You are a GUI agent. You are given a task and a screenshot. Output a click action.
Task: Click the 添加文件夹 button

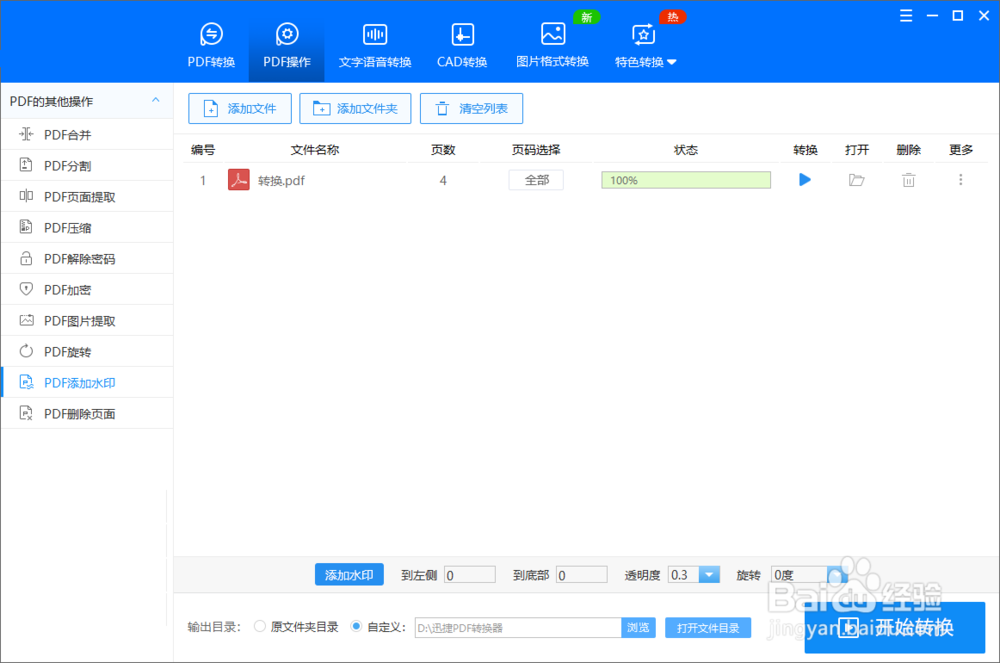coord(355,108)
